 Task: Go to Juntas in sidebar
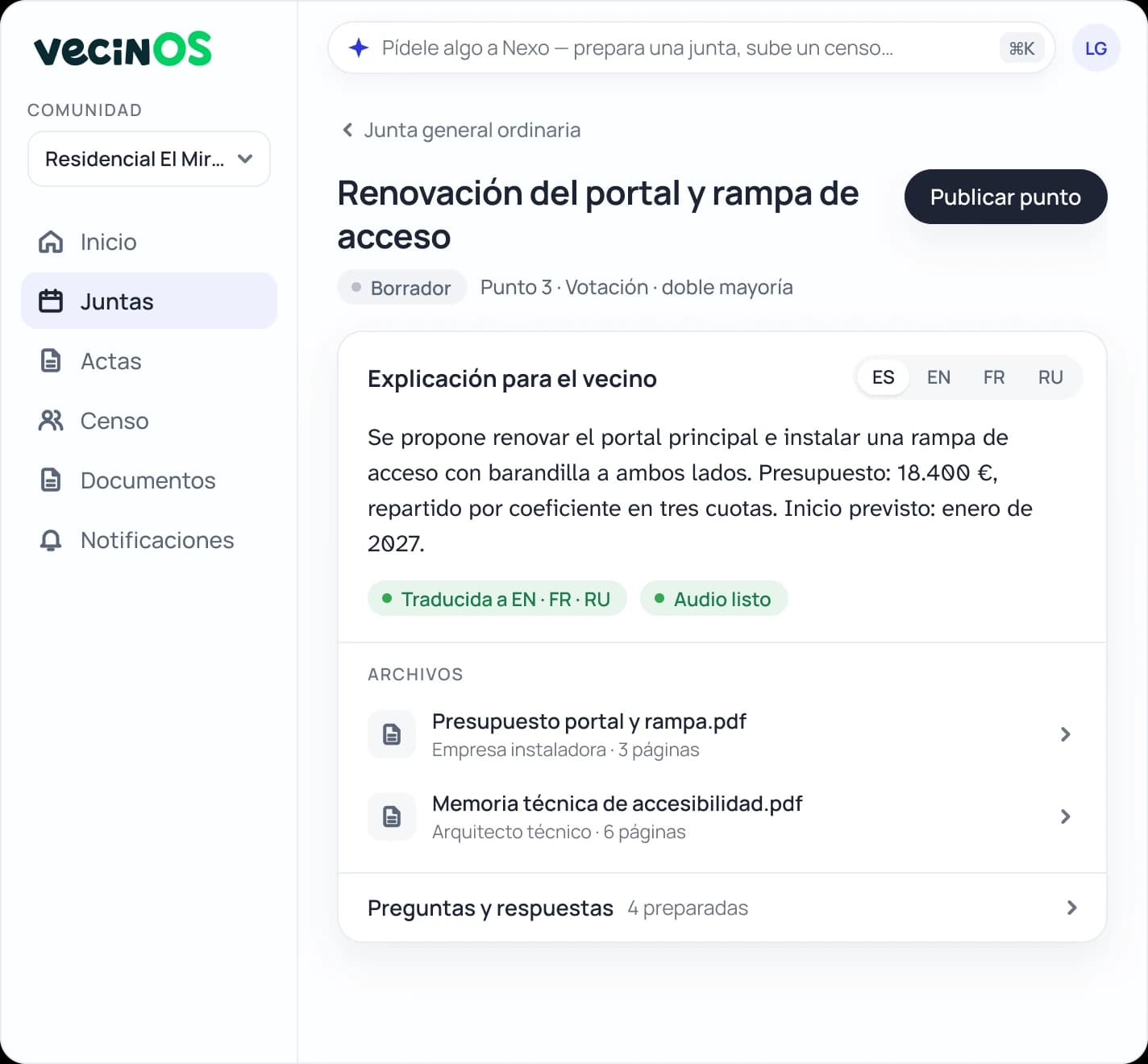click(149, 301)
